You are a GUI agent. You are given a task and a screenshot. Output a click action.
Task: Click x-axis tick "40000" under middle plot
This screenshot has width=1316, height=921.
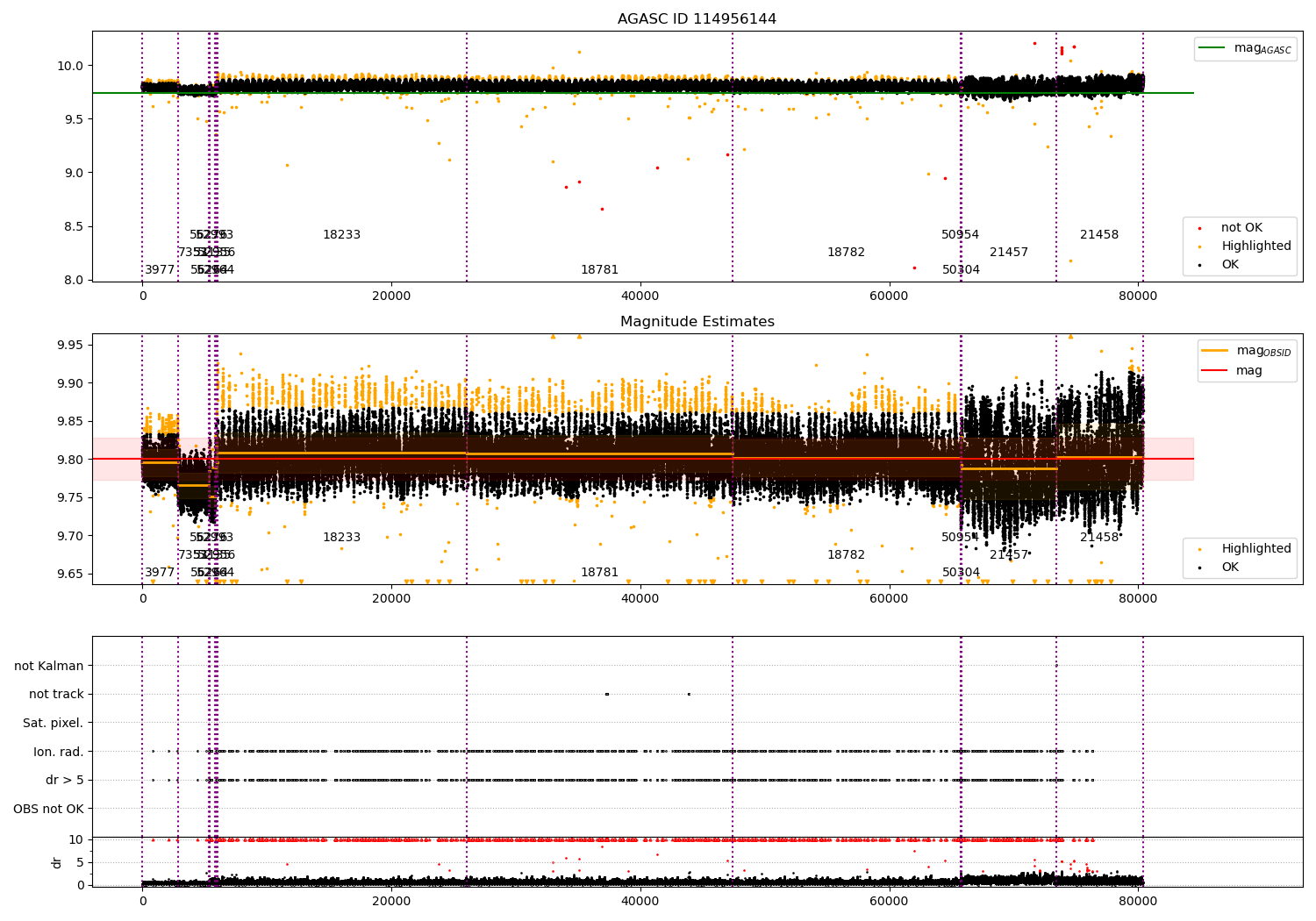(x=640, y=599)
